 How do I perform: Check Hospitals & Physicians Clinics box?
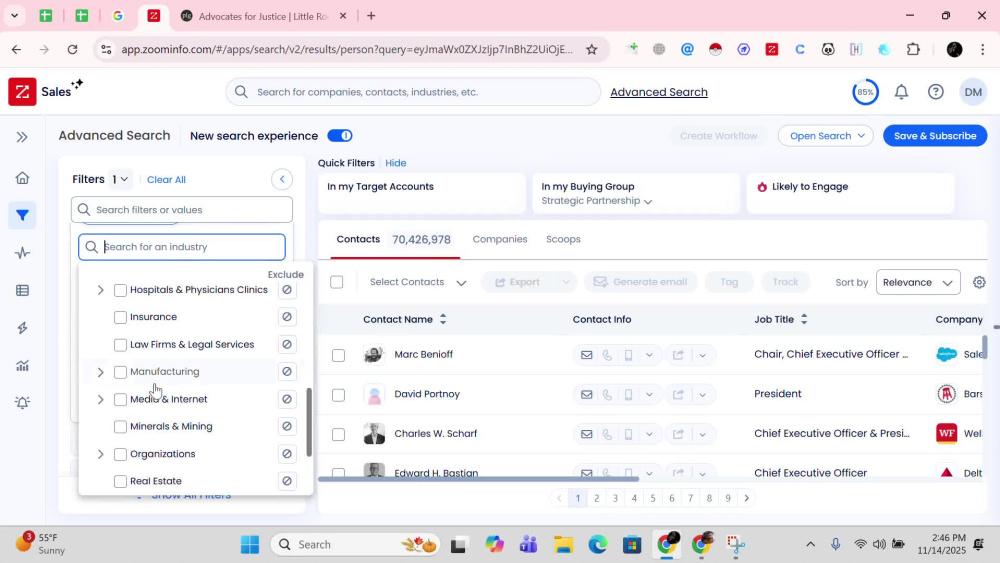[120, 290]
